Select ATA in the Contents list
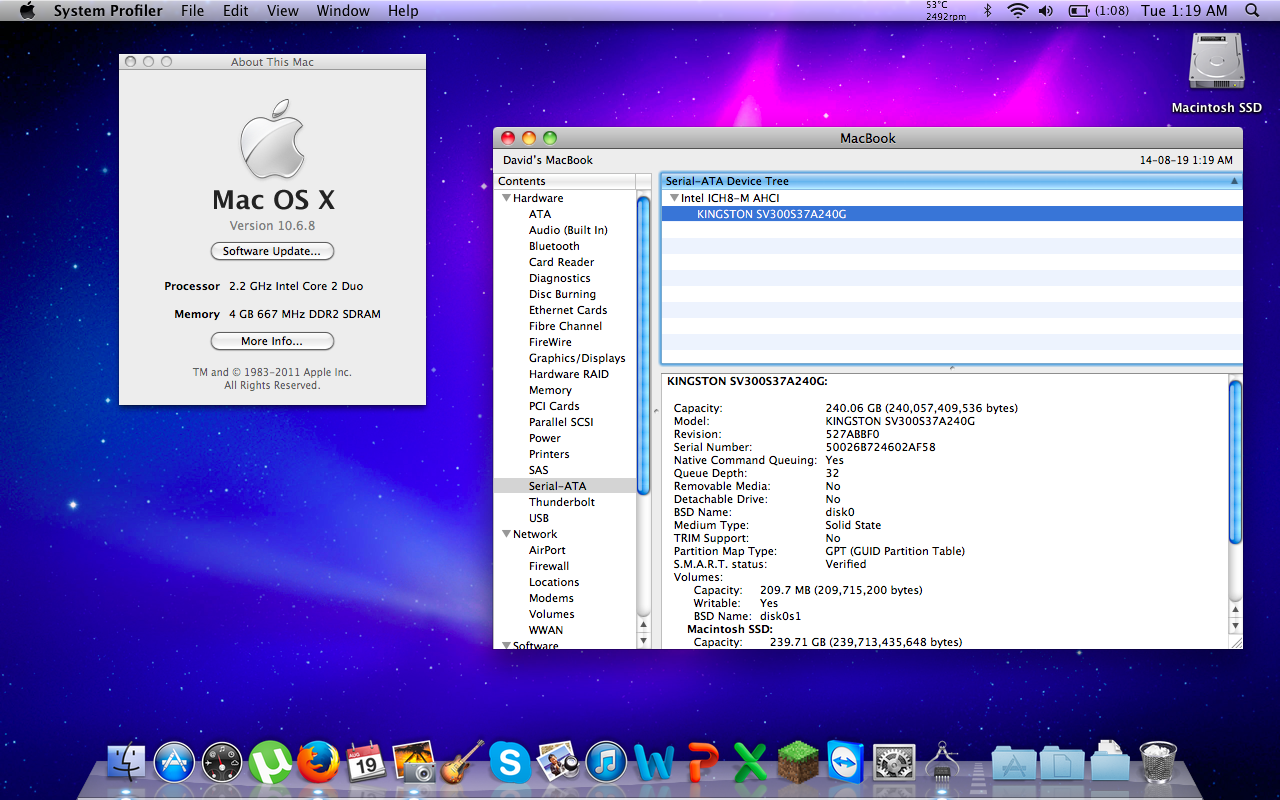The height and width of the screenshot is (800, 1280). (x=540, y=214)
